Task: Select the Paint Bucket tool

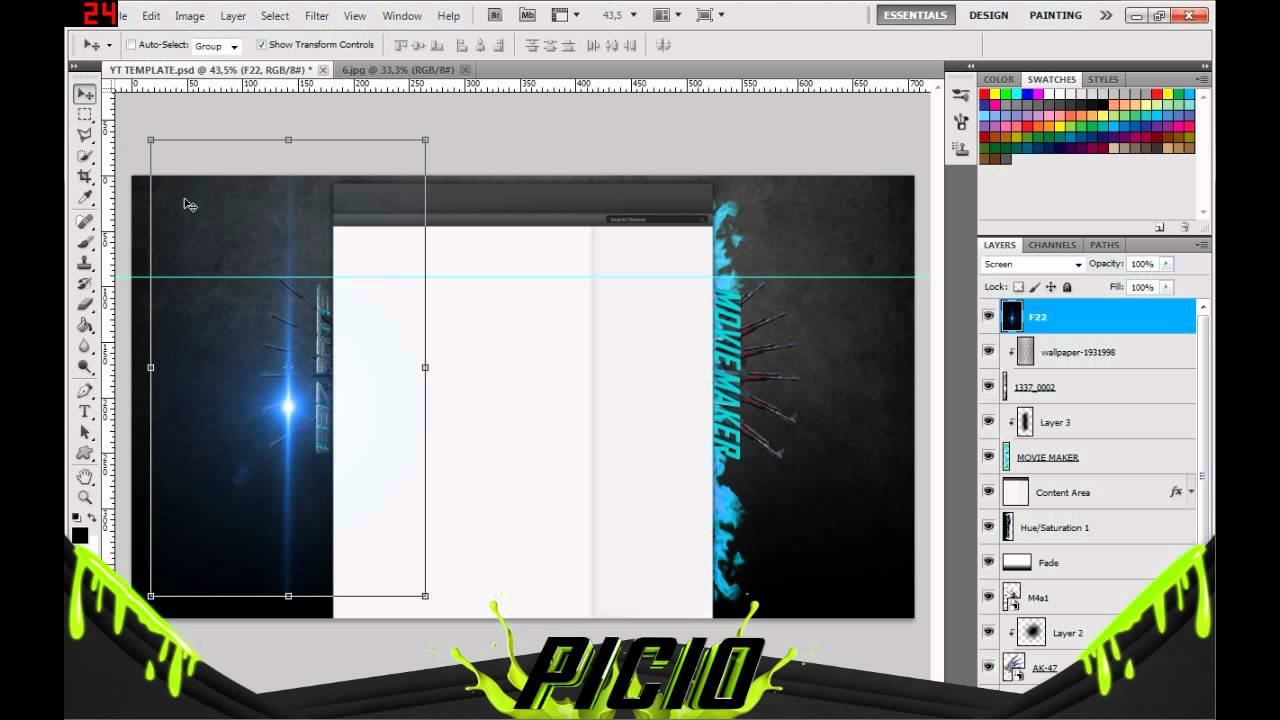Action: point(85,326)
